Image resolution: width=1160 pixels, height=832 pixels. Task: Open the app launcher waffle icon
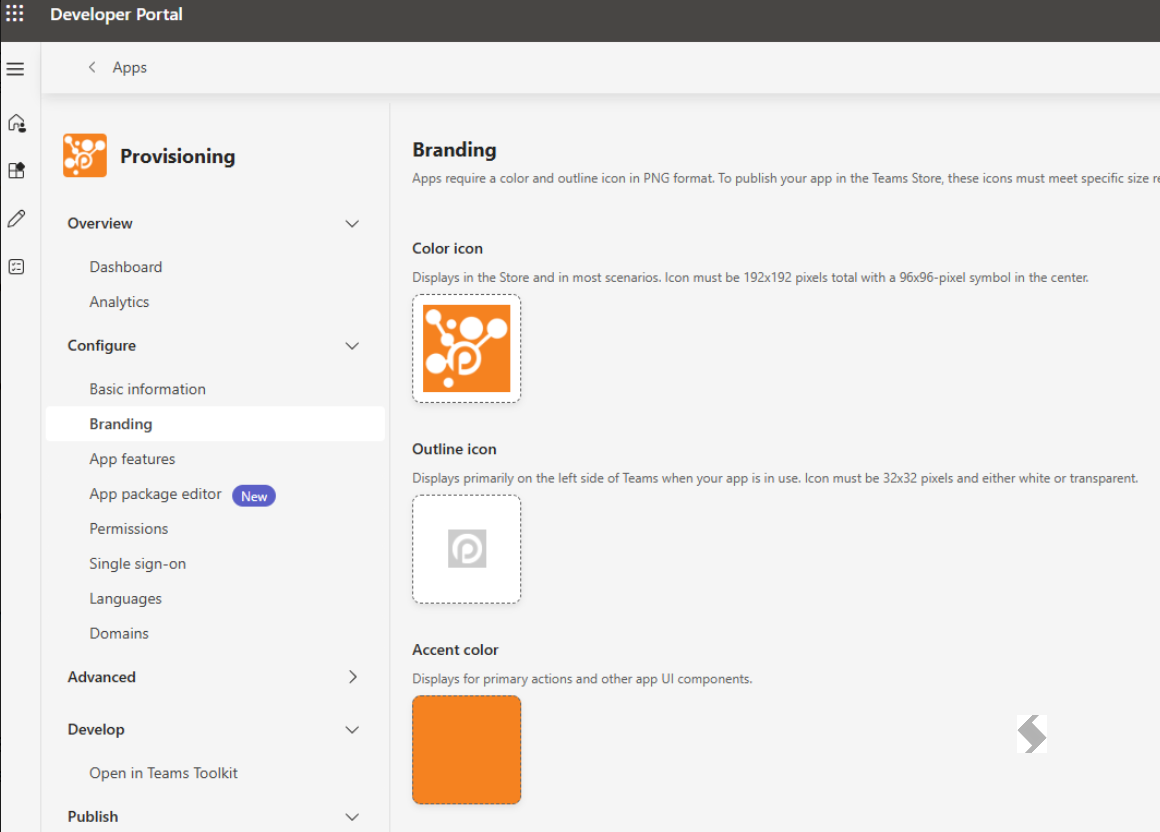(15, 13)
